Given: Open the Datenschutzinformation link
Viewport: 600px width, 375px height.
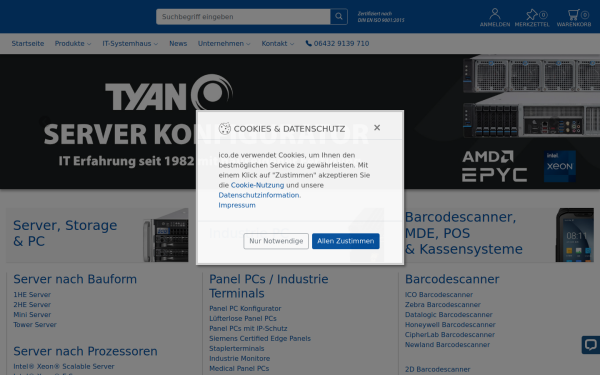Looking at the screenshot, I should click(259, 195).
